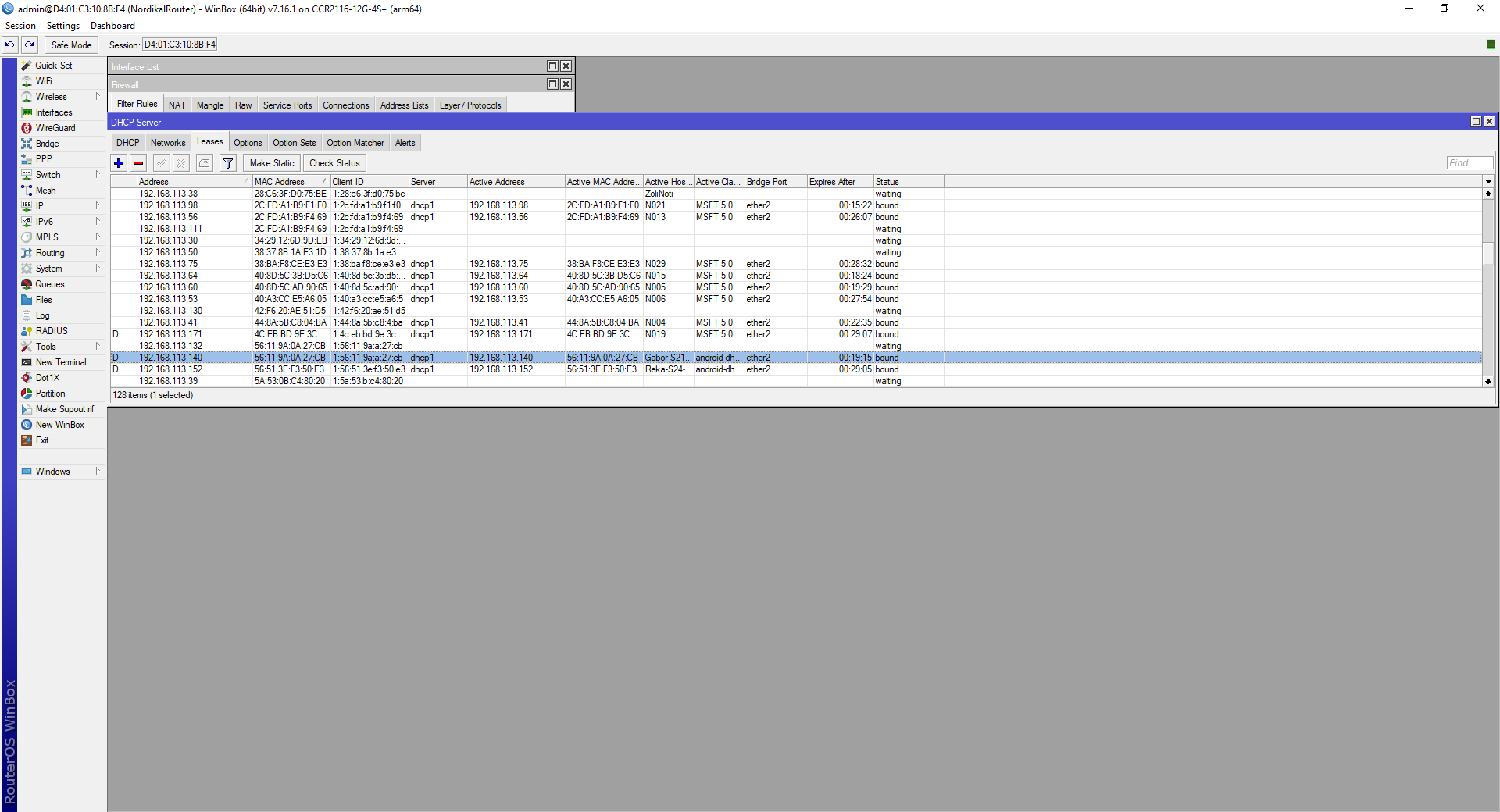This screenshot has height=812, width=1500.
Task: Switch to the Networks tab in DHCP Server
Action: [x=168, y=142]
